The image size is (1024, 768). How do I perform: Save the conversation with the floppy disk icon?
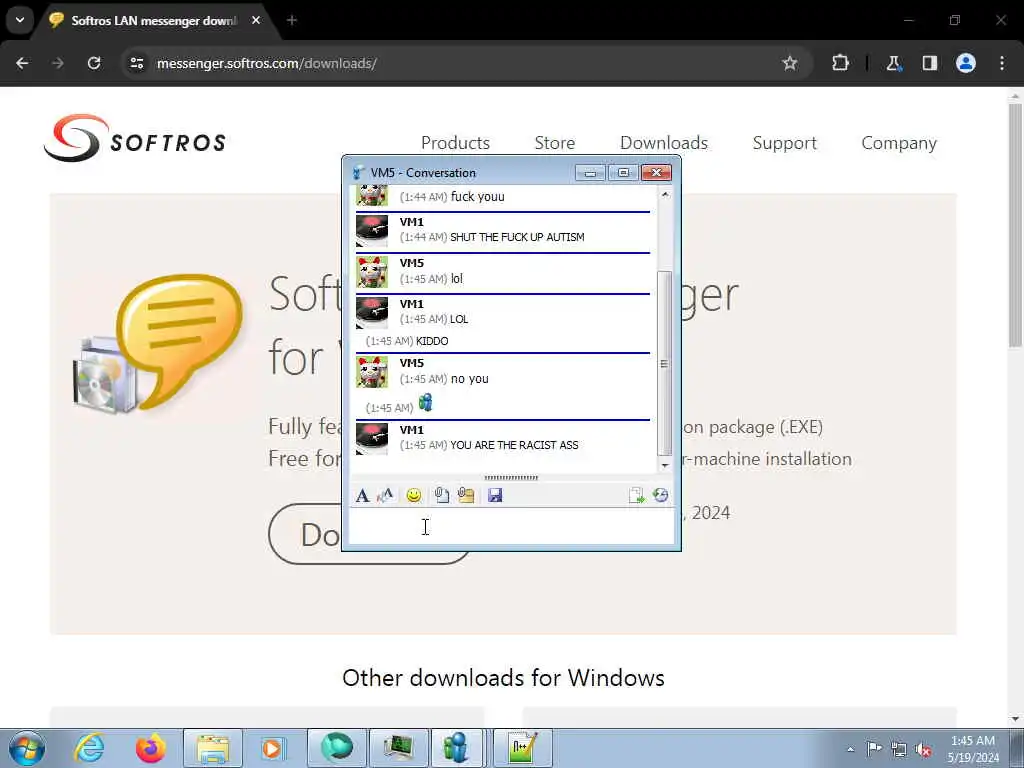[x=495, y=496]
